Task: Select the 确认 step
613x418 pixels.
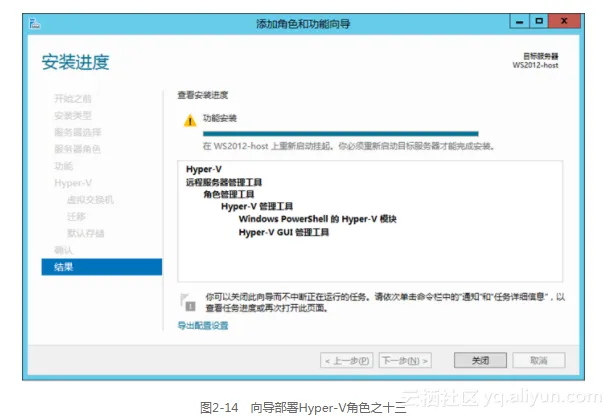Action: 63,250
